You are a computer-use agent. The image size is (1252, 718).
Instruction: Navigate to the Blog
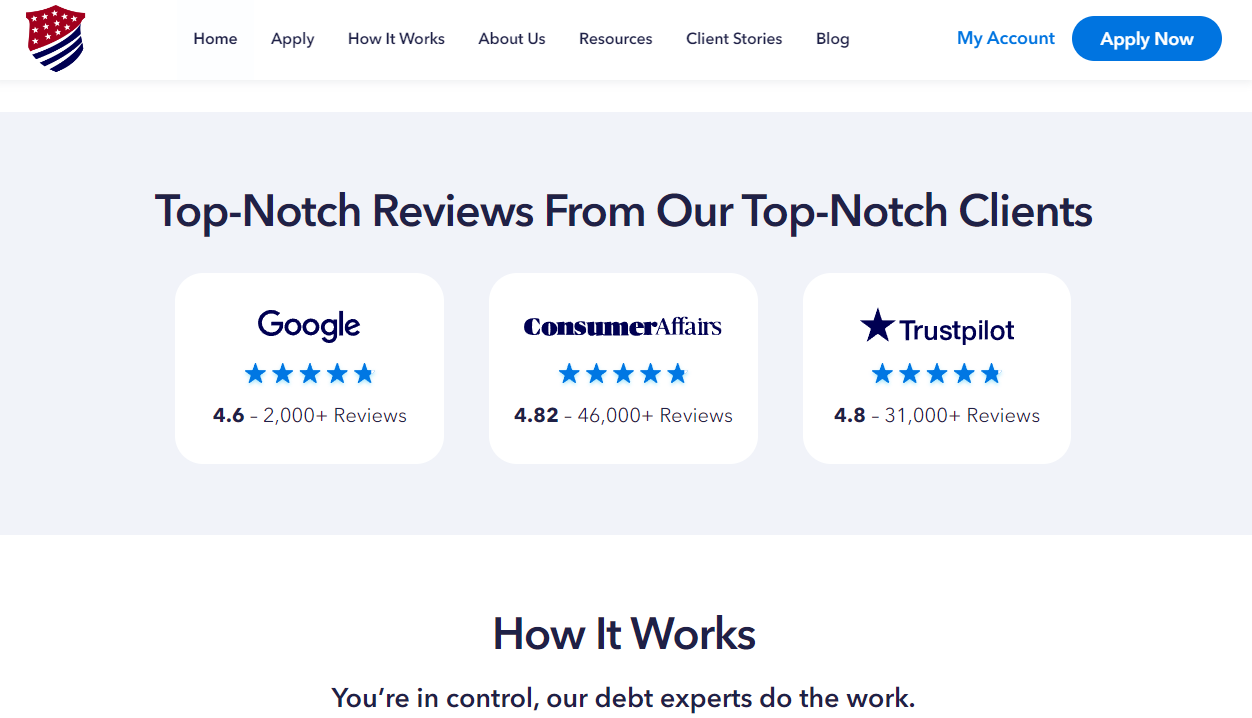pos(832,39)
